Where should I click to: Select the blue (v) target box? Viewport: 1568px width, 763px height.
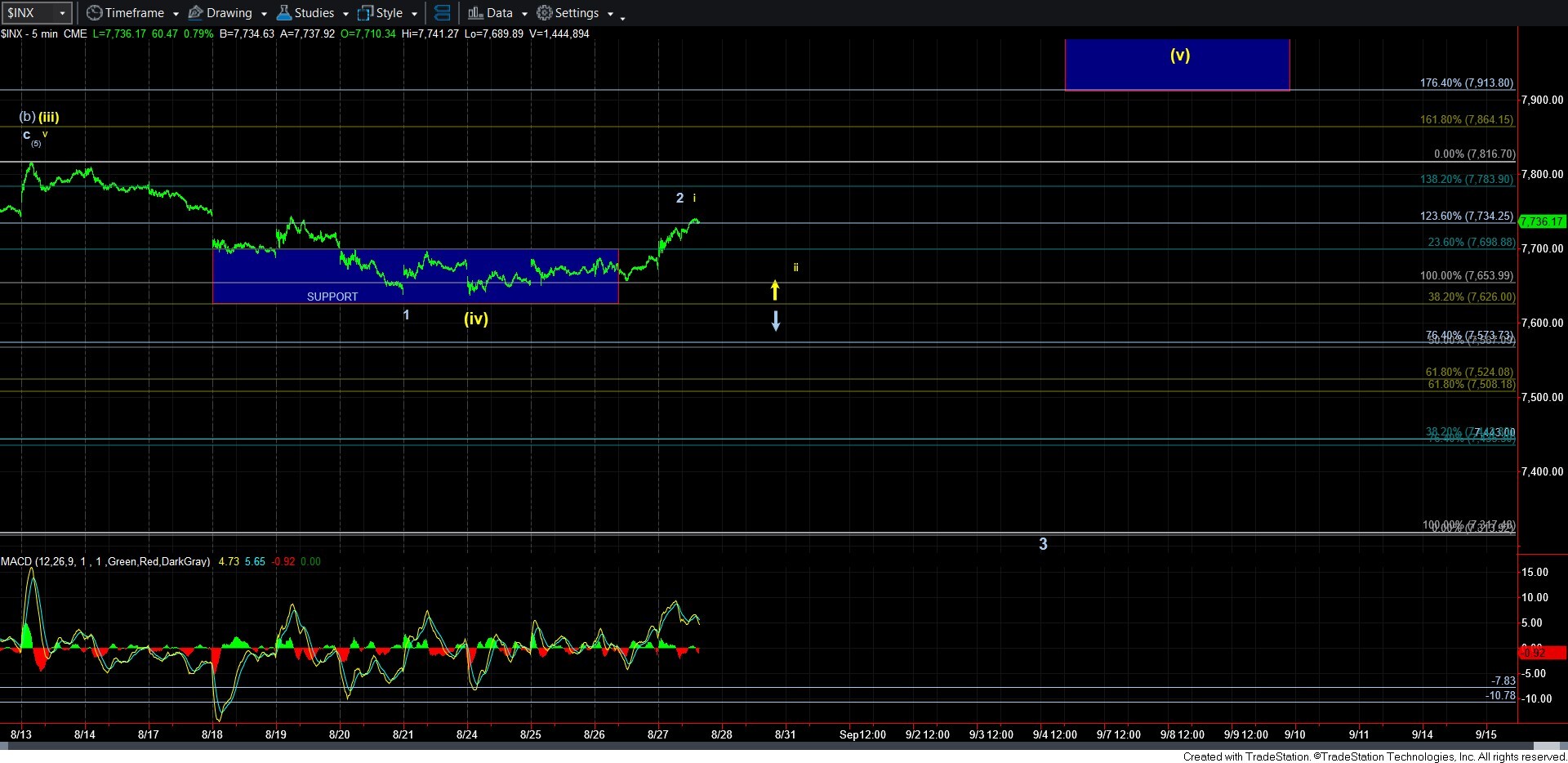1178,64
